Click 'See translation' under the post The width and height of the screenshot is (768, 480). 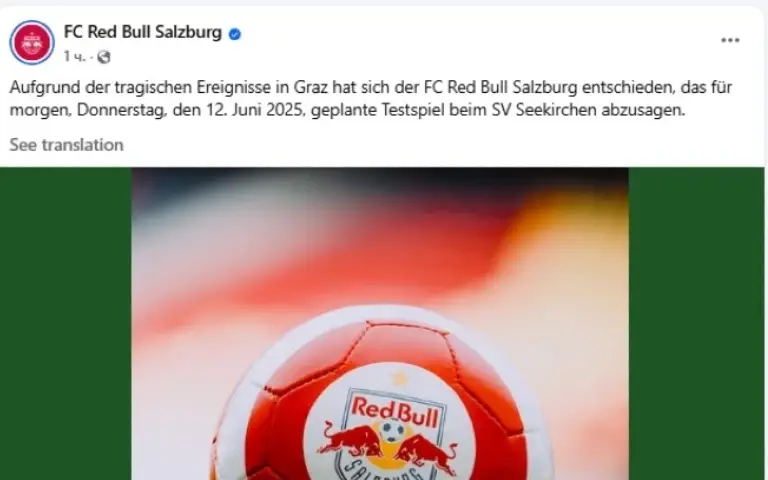tap(67, 145)
